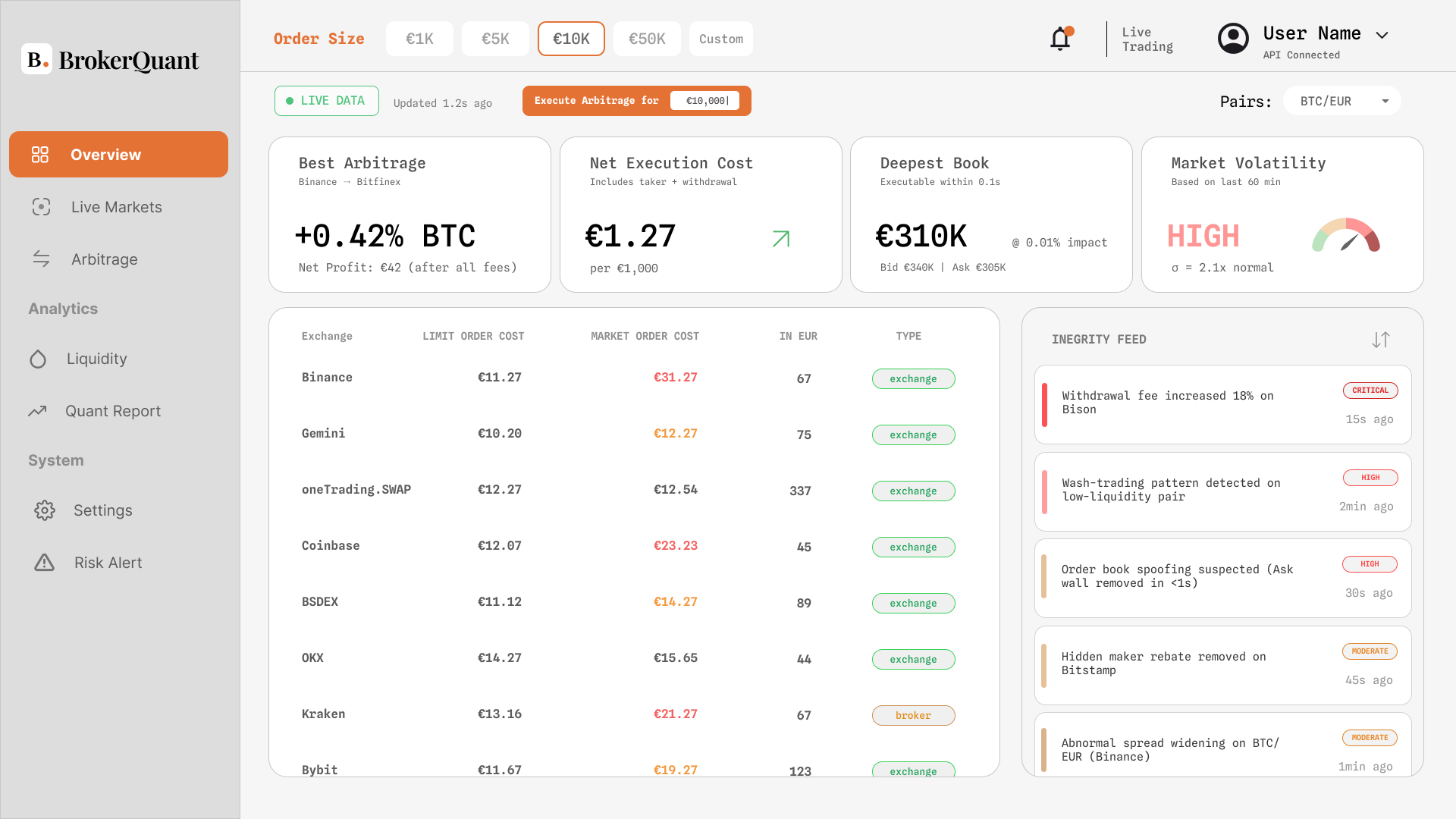Select the BSDEX row name

pos(320,601)
